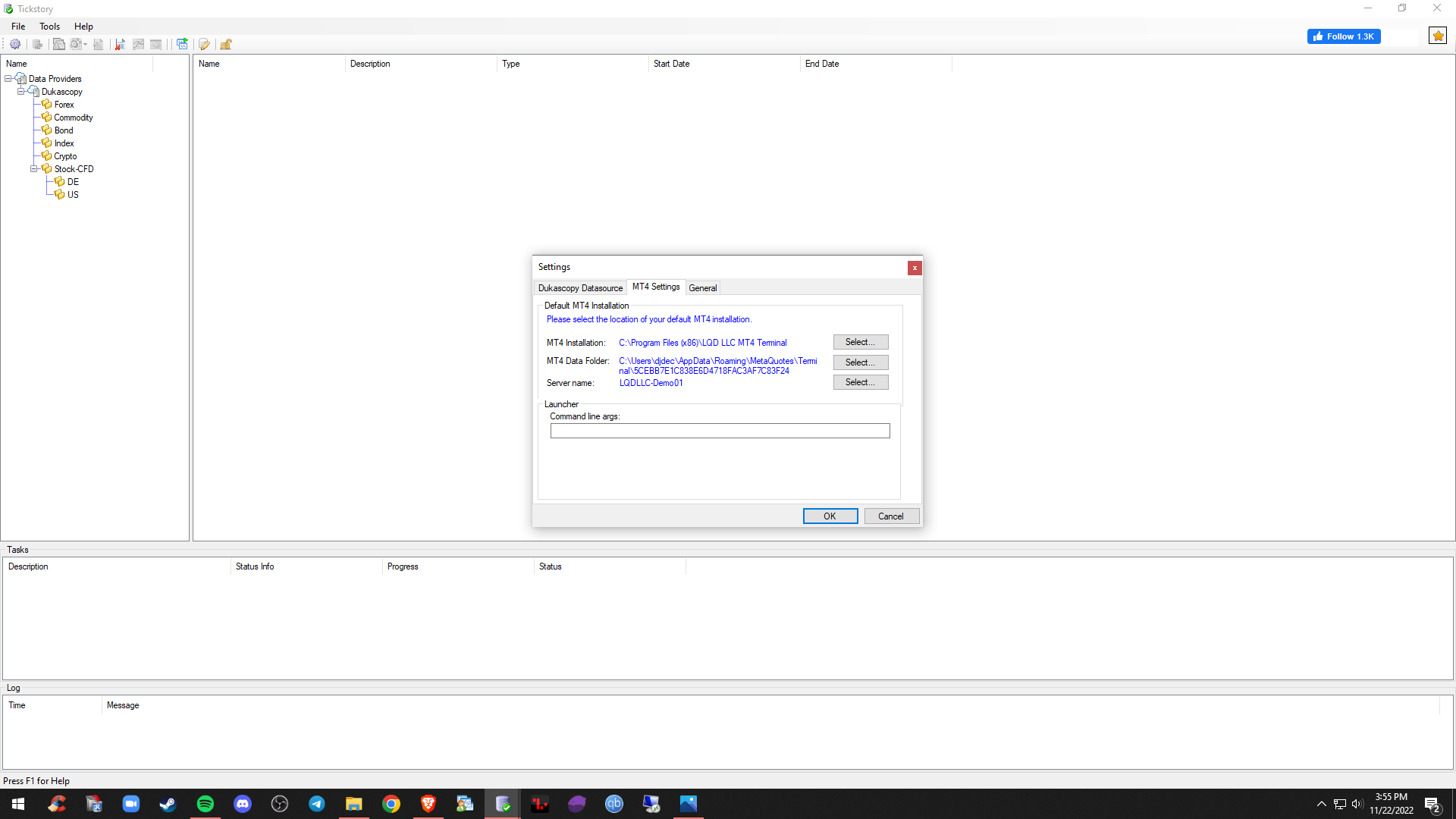
Task: Select Crypto in the data tree
Action: click(x=65, y=156)
